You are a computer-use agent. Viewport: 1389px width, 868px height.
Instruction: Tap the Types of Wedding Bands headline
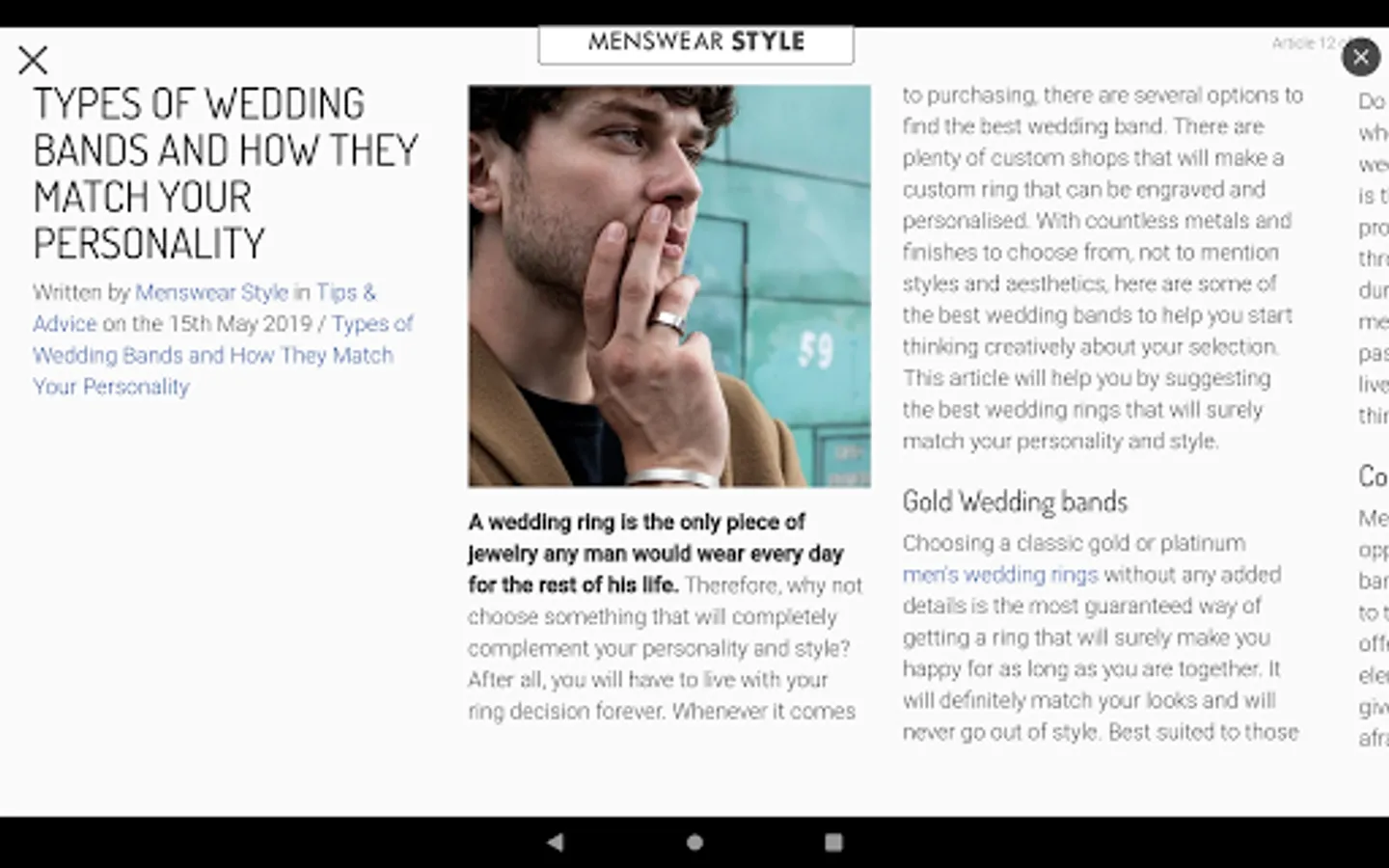(x=226, y=174)
